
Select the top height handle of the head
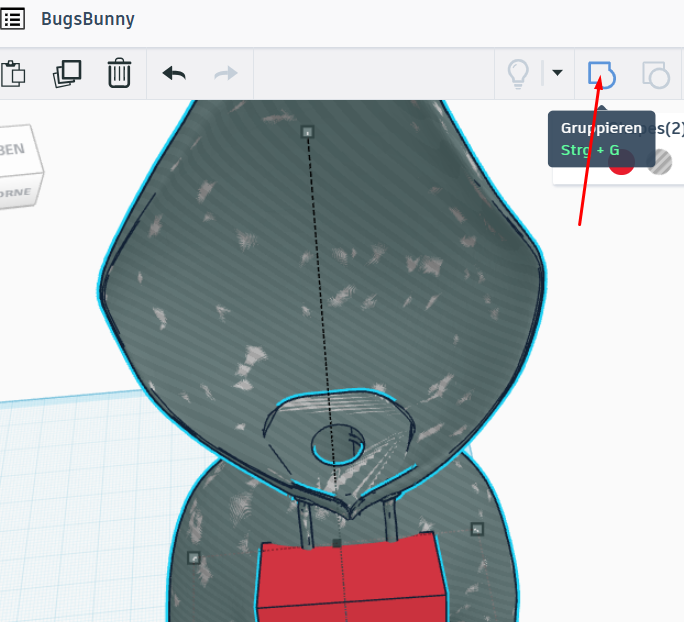[308, 132]
